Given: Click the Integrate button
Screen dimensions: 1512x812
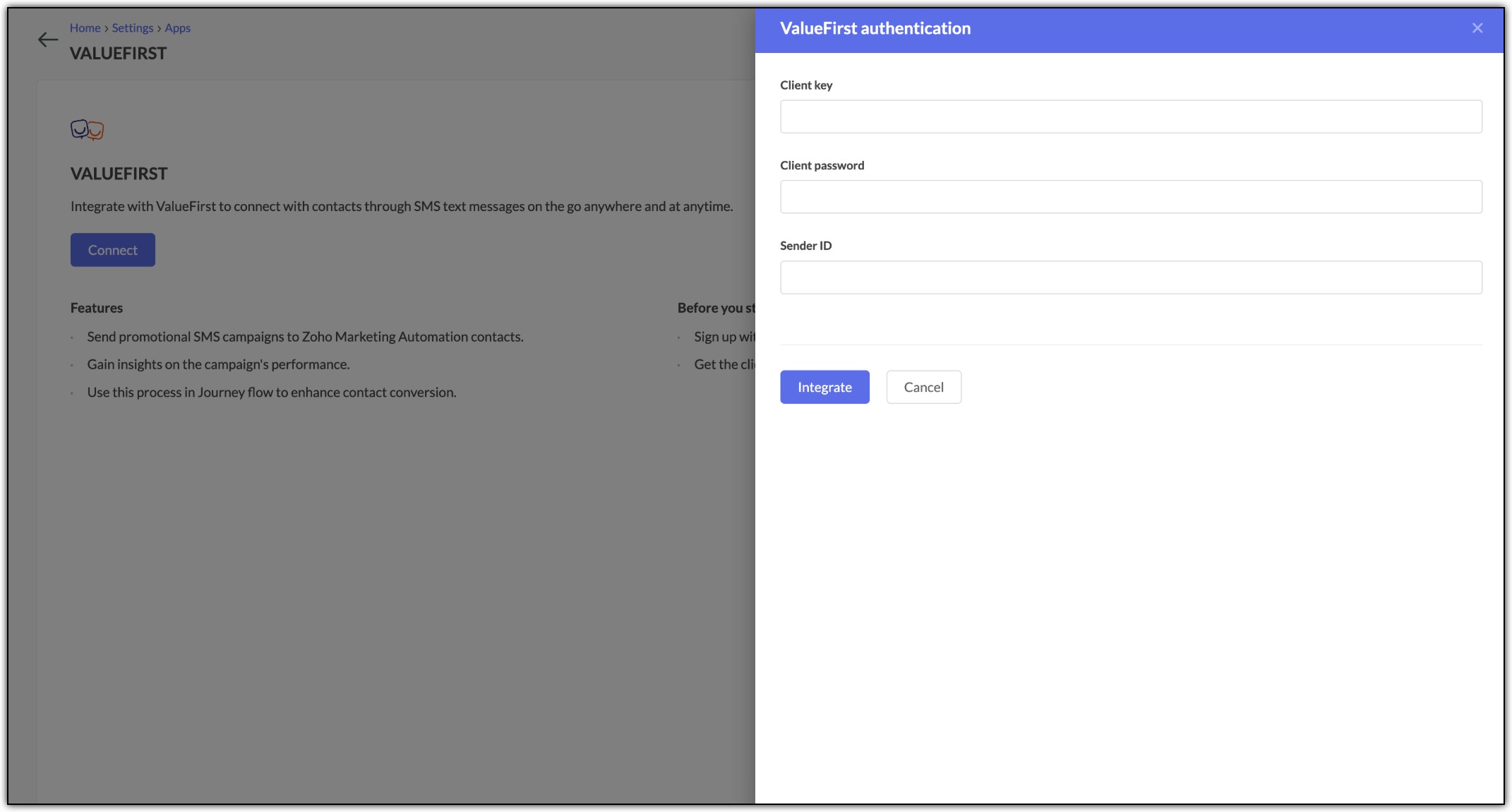Looking at the screenshot, I should [x=824, y=387].
